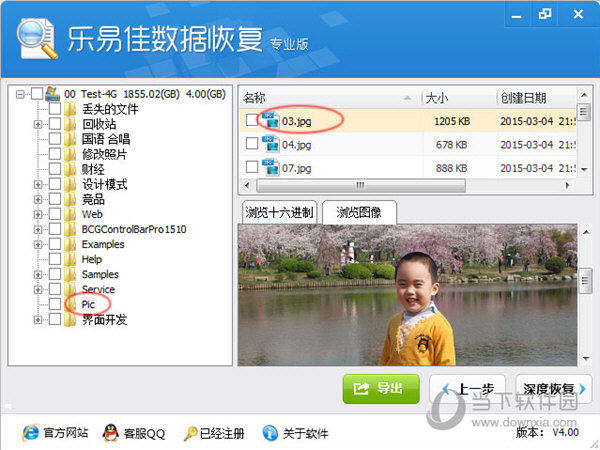
Task: Select the Pic folder in tree
Action: [x=88, y=304]
